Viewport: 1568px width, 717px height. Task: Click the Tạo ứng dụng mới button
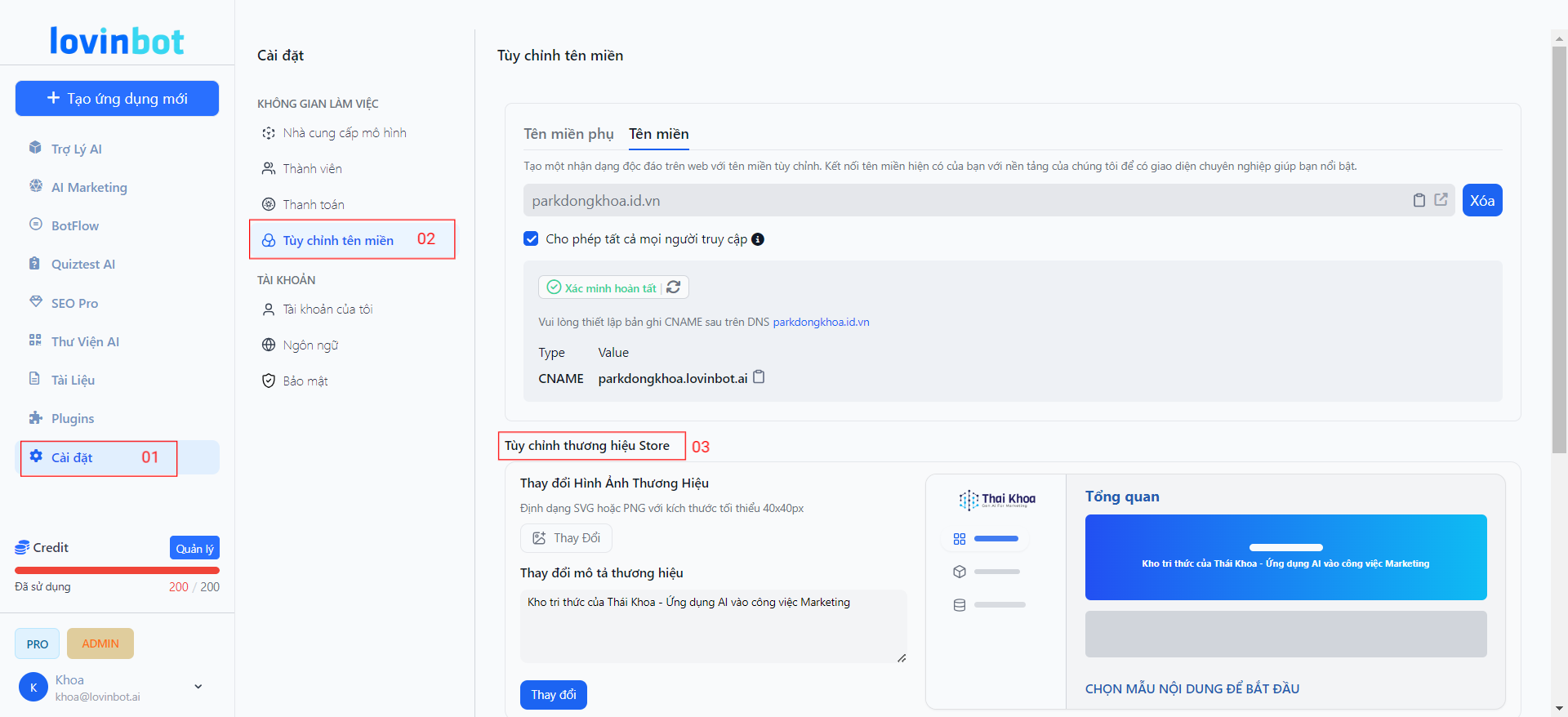pos(117,99)
